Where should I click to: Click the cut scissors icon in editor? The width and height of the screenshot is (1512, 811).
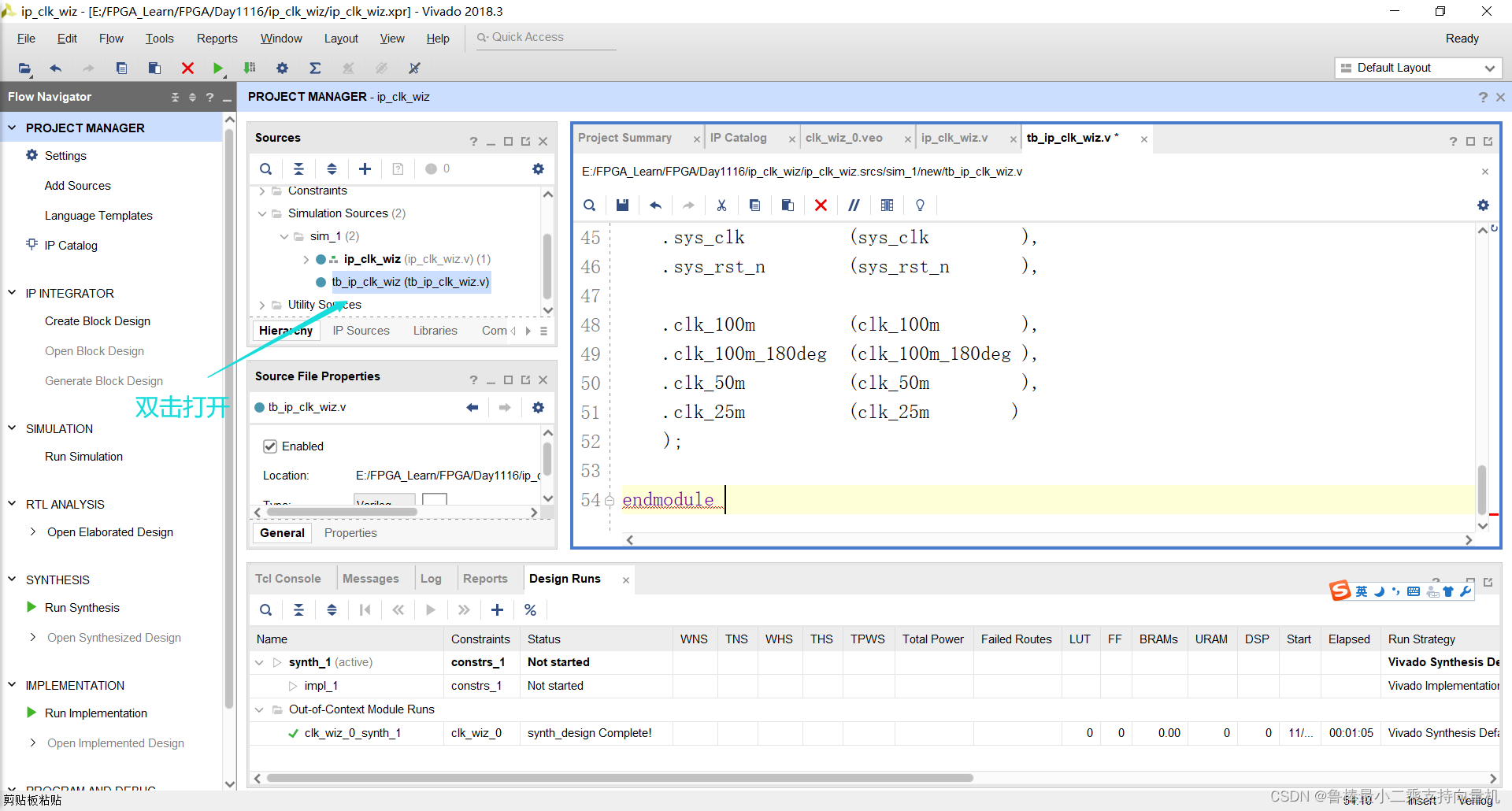721,205
